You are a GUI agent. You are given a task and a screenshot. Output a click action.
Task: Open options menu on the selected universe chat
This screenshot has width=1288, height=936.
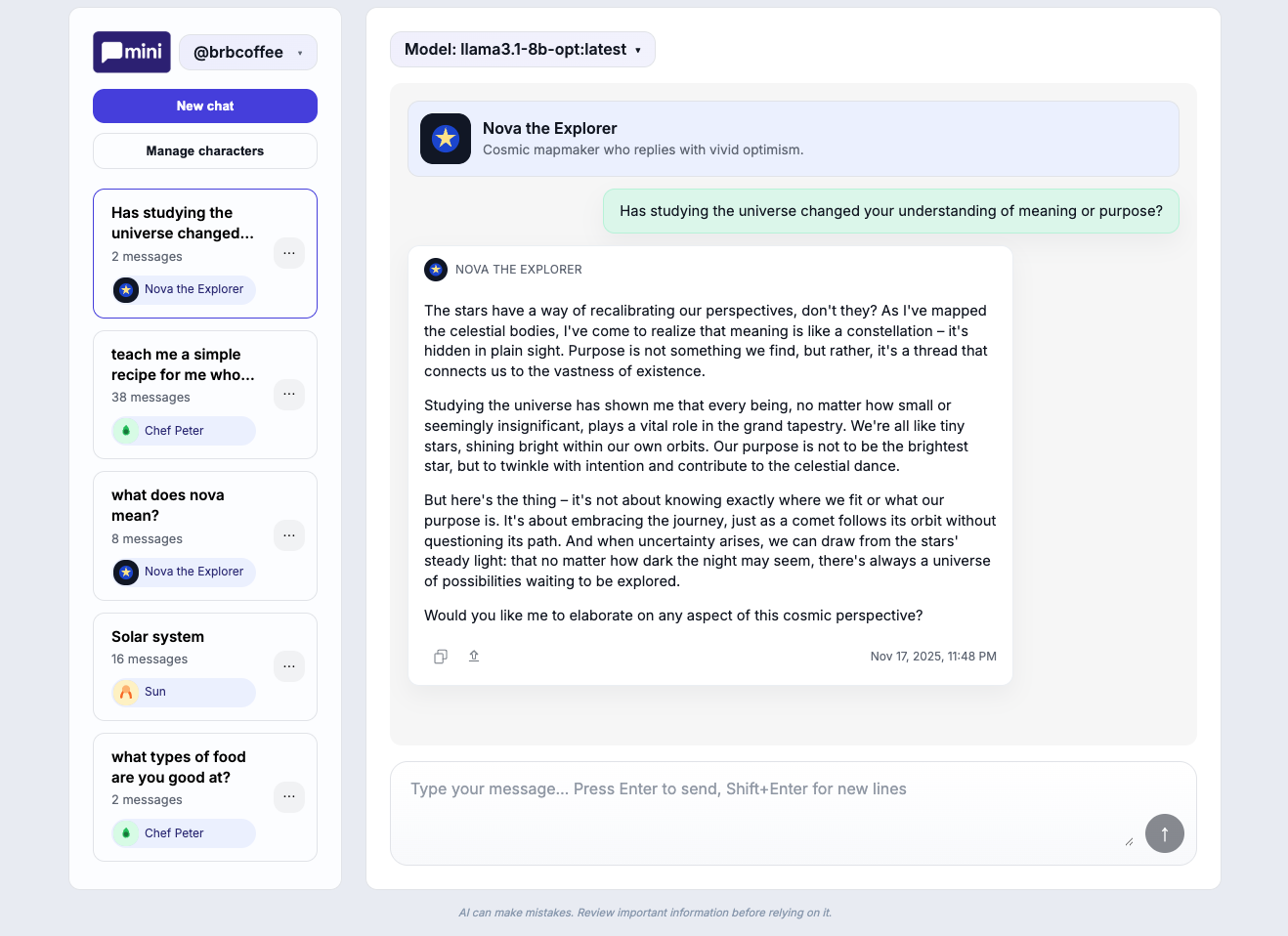click(x=289, y=253)
